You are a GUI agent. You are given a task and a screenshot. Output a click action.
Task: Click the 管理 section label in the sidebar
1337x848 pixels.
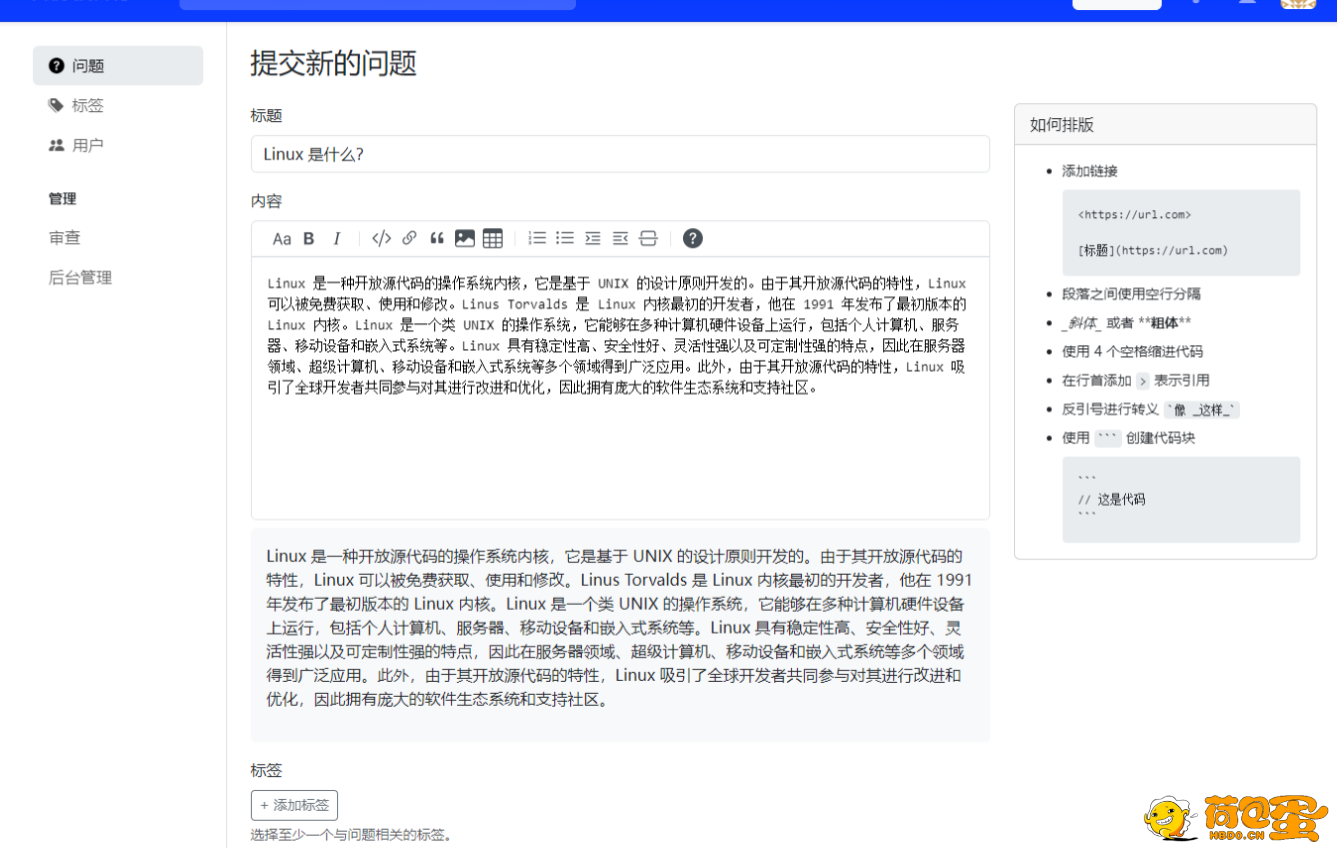coord(62,199)
